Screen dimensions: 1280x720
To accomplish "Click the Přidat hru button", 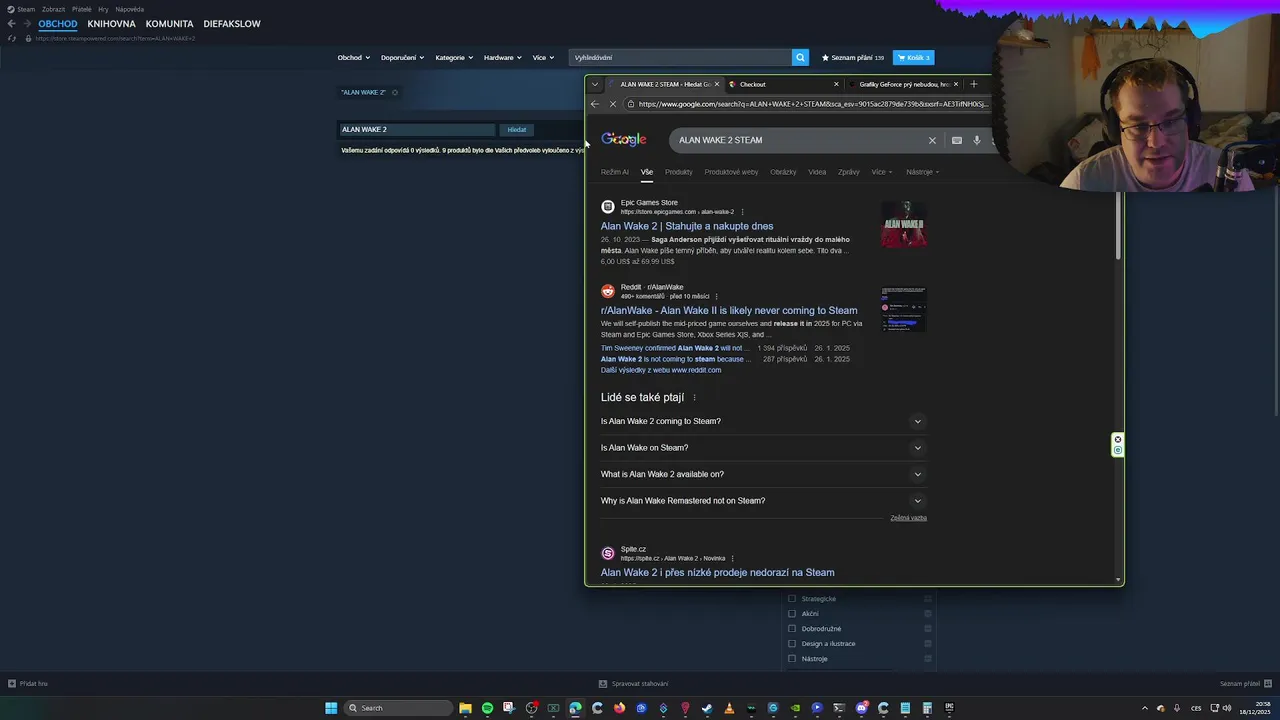I will 28,684.
